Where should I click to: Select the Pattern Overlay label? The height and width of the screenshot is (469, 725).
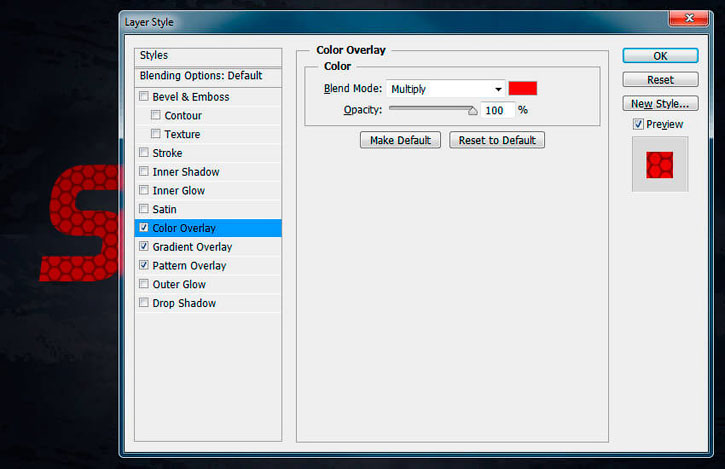click(x=190, y=265)
